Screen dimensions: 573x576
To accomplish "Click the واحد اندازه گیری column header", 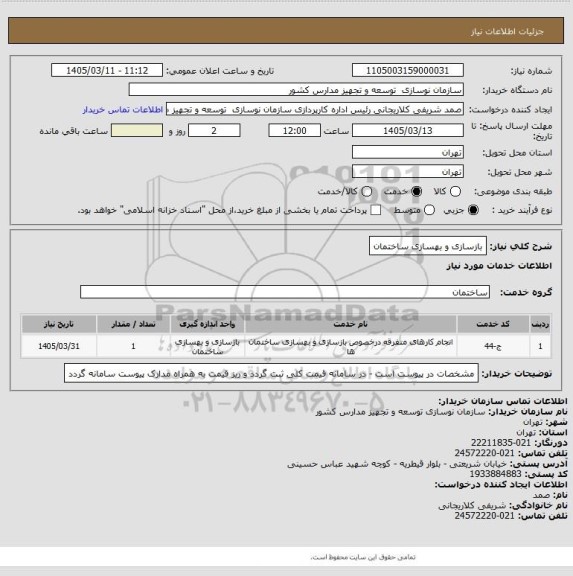I will pos(208,324).
